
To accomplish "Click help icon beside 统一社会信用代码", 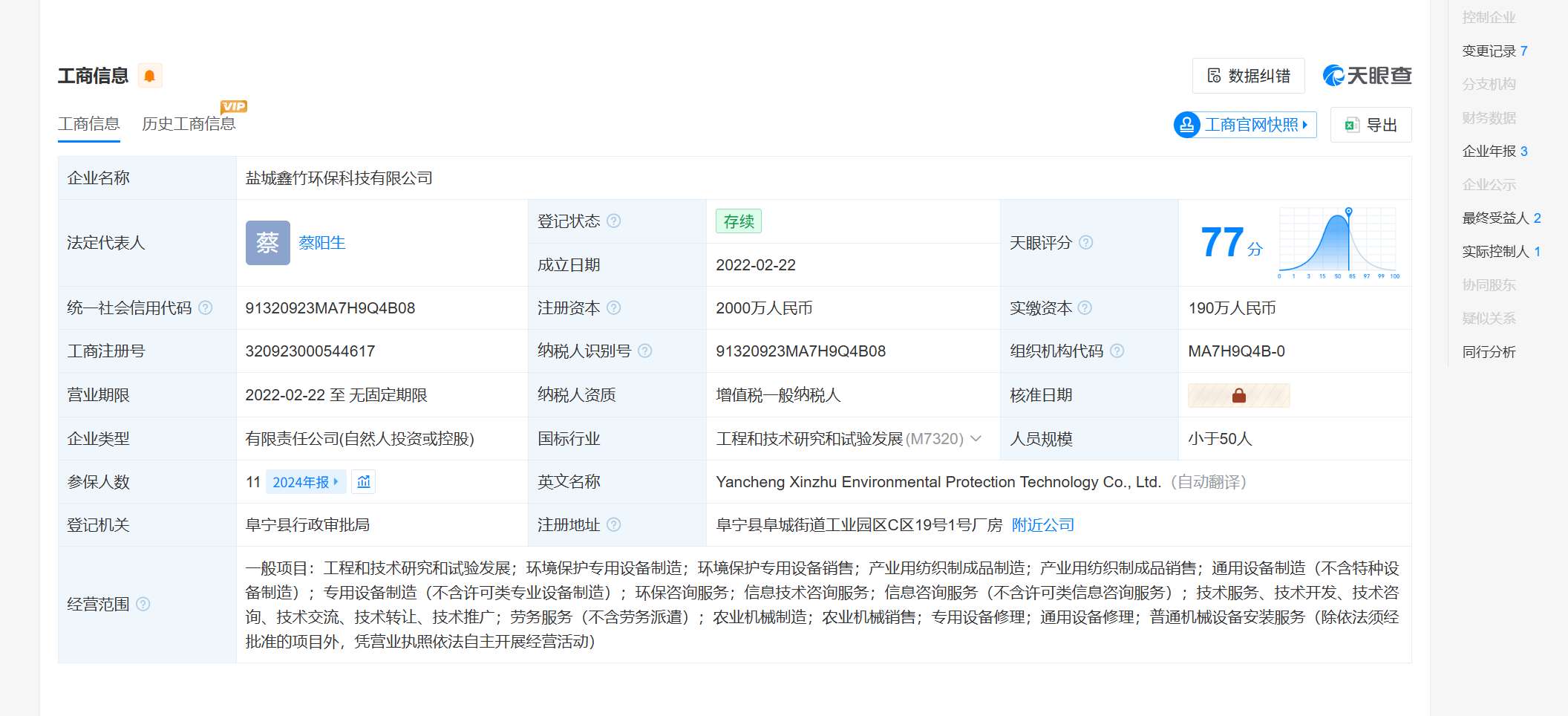I will [206, 308].
